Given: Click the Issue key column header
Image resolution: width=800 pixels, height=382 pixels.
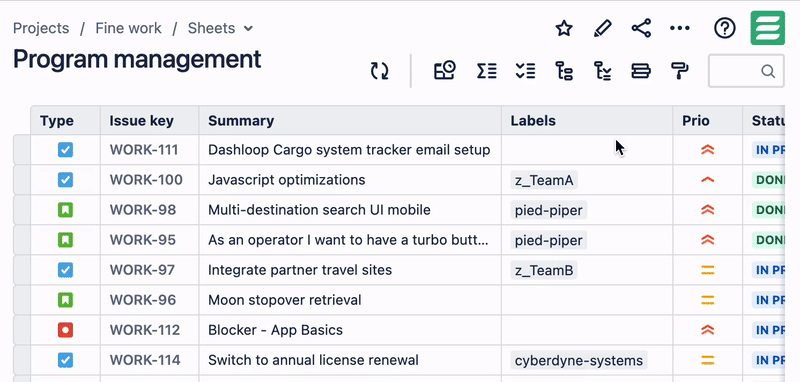Looking at the screenshot, I should coord(149,120).
